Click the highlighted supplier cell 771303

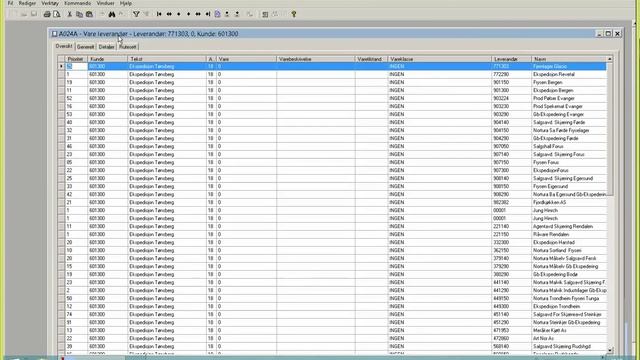pos(511,66)
